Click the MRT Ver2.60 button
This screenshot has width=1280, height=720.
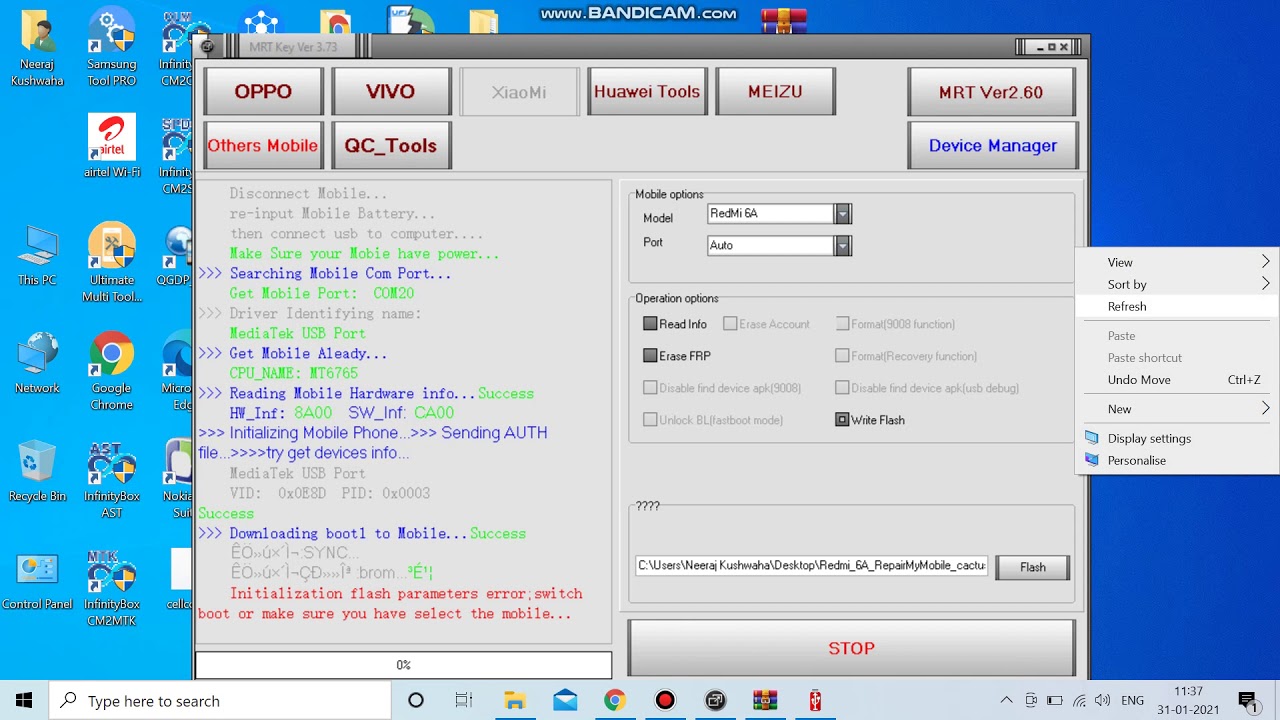[991, 92]
